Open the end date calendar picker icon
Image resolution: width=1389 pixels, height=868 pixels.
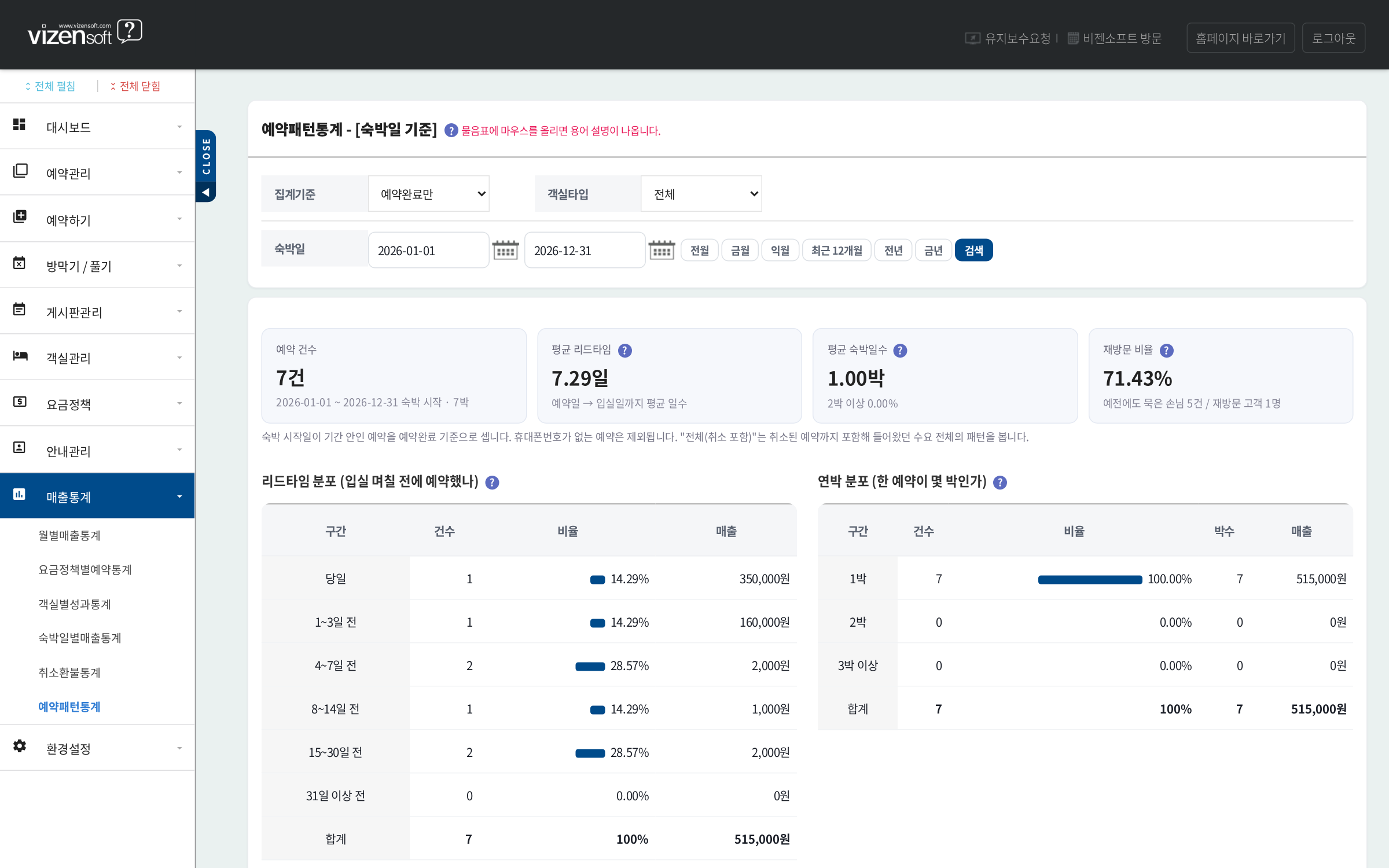[x=662, y=250]
